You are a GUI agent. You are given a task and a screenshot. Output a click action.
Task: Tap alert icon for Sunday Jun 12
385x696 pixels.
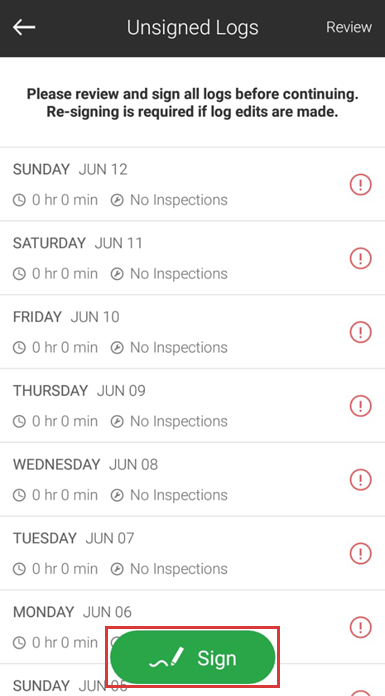[x=361, y=185]
